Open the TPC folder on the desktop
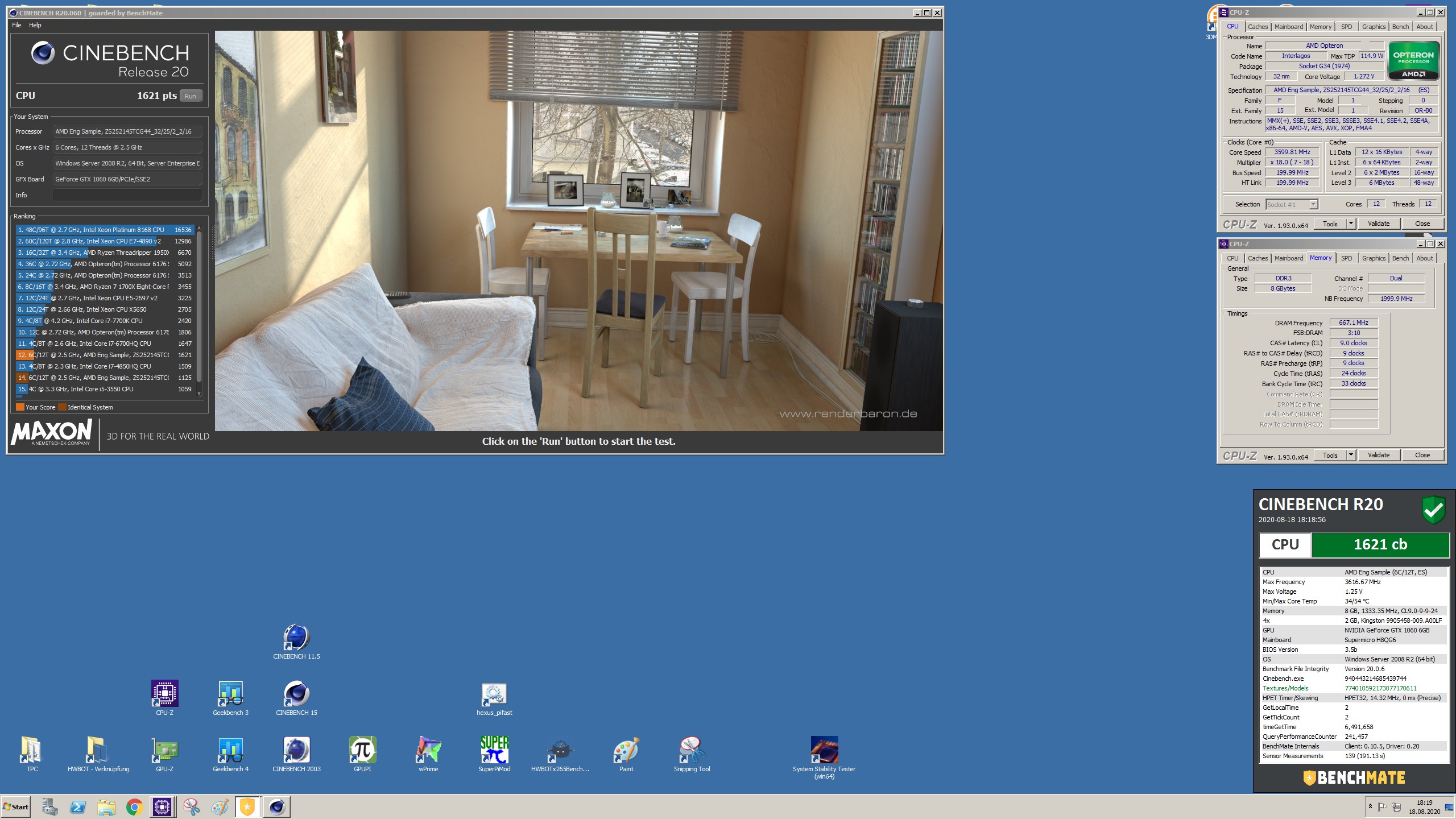Screen dimensions: 1456x819 [x=32, y=755]
